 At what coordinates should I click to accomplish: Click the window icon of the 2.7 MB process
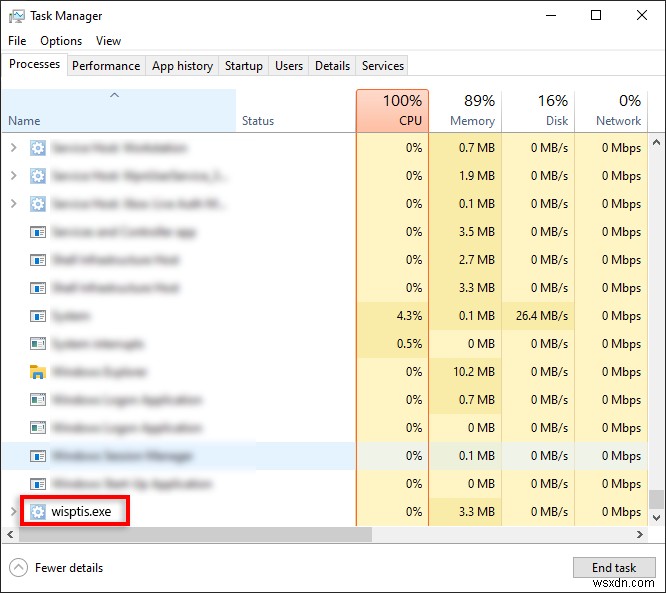[38, 260]
